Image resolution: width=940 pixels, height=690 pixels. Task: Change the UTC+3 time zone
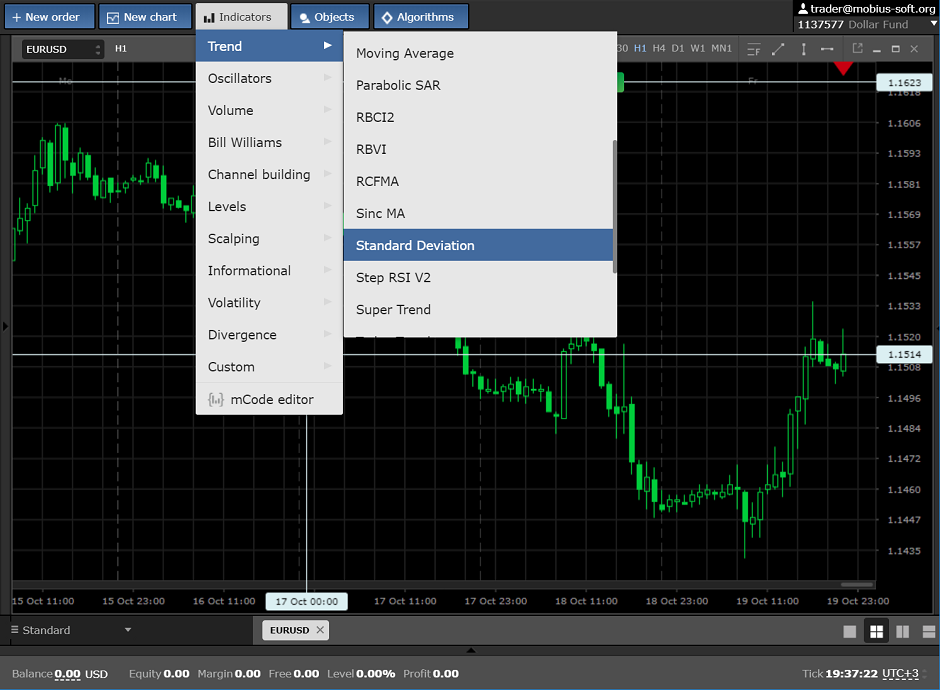900,674
